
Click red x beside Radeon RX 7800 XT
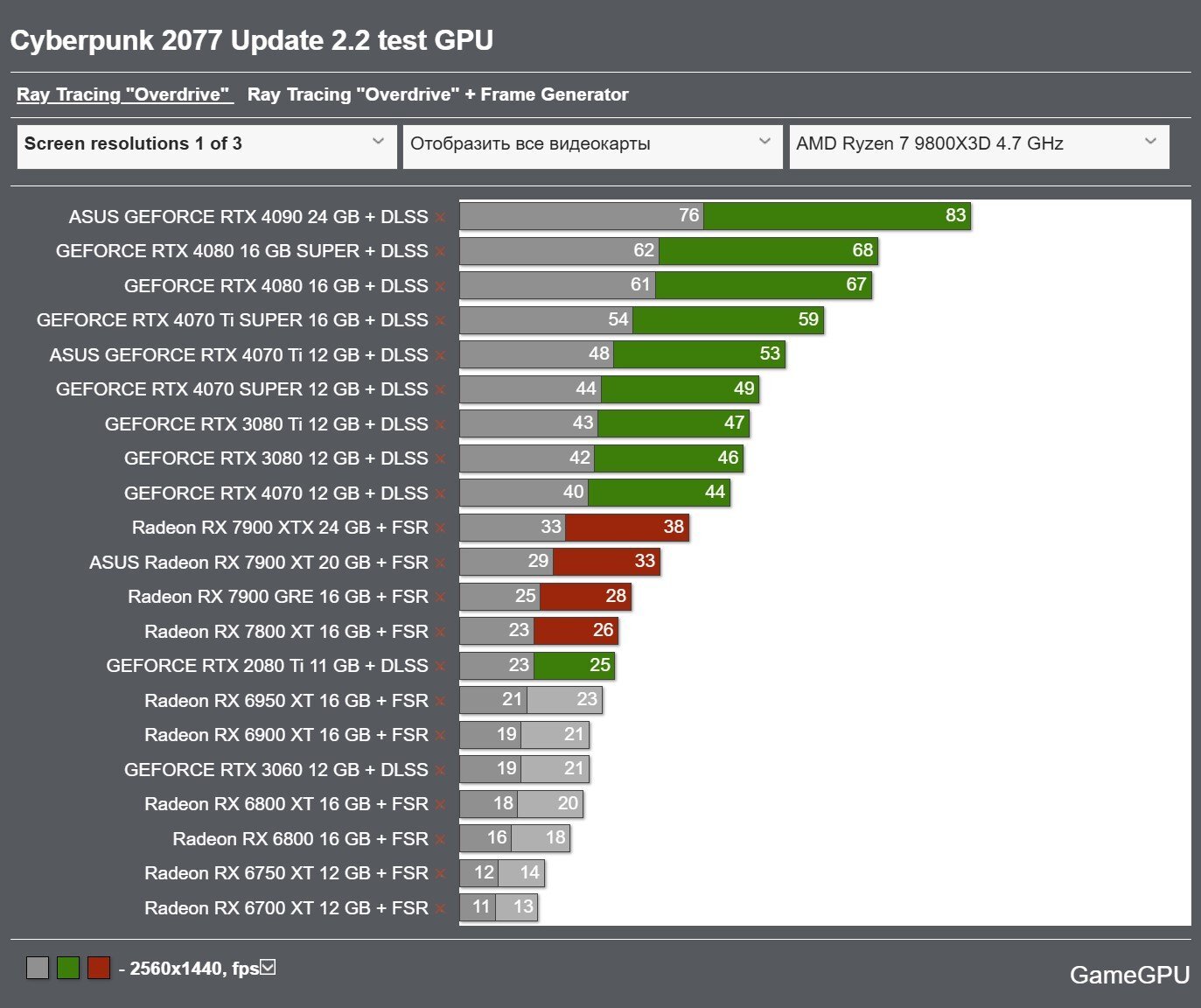tap(440, 632)
